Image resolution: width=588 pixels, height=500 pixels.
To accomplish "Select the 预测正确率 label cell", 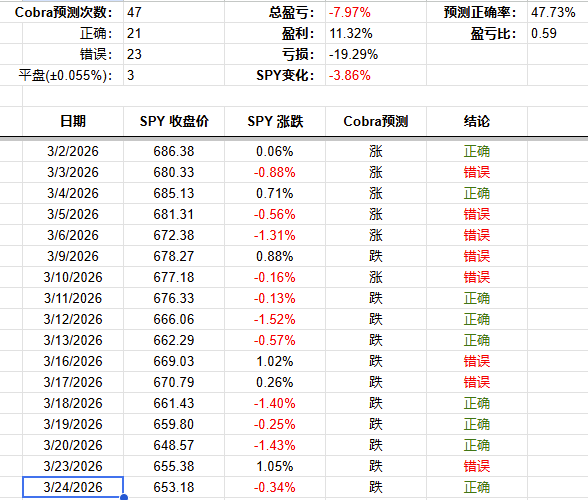I will pos(477,12).
